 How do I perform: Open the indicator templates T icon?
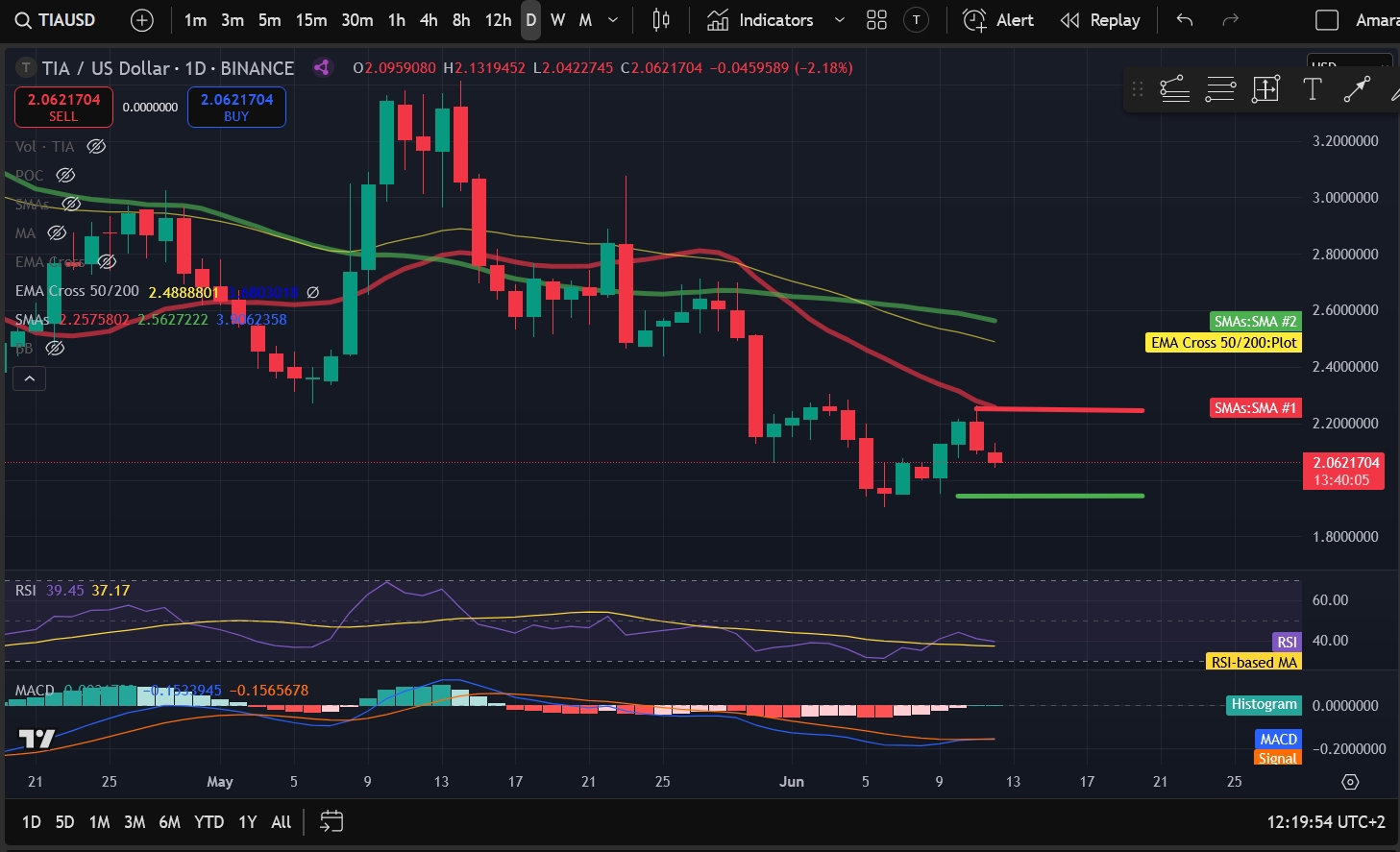coord(917,20)
